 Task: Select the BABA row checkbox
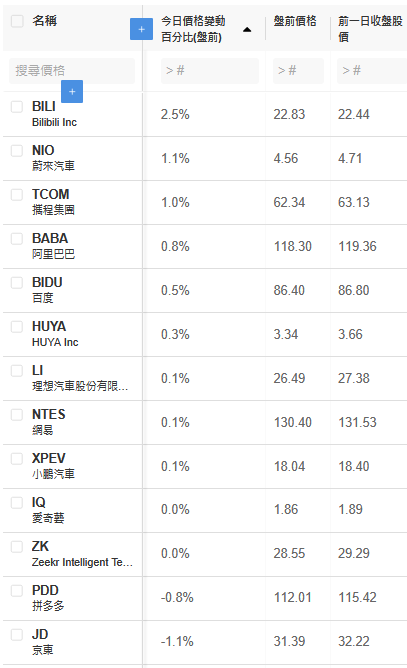point(17,239)
